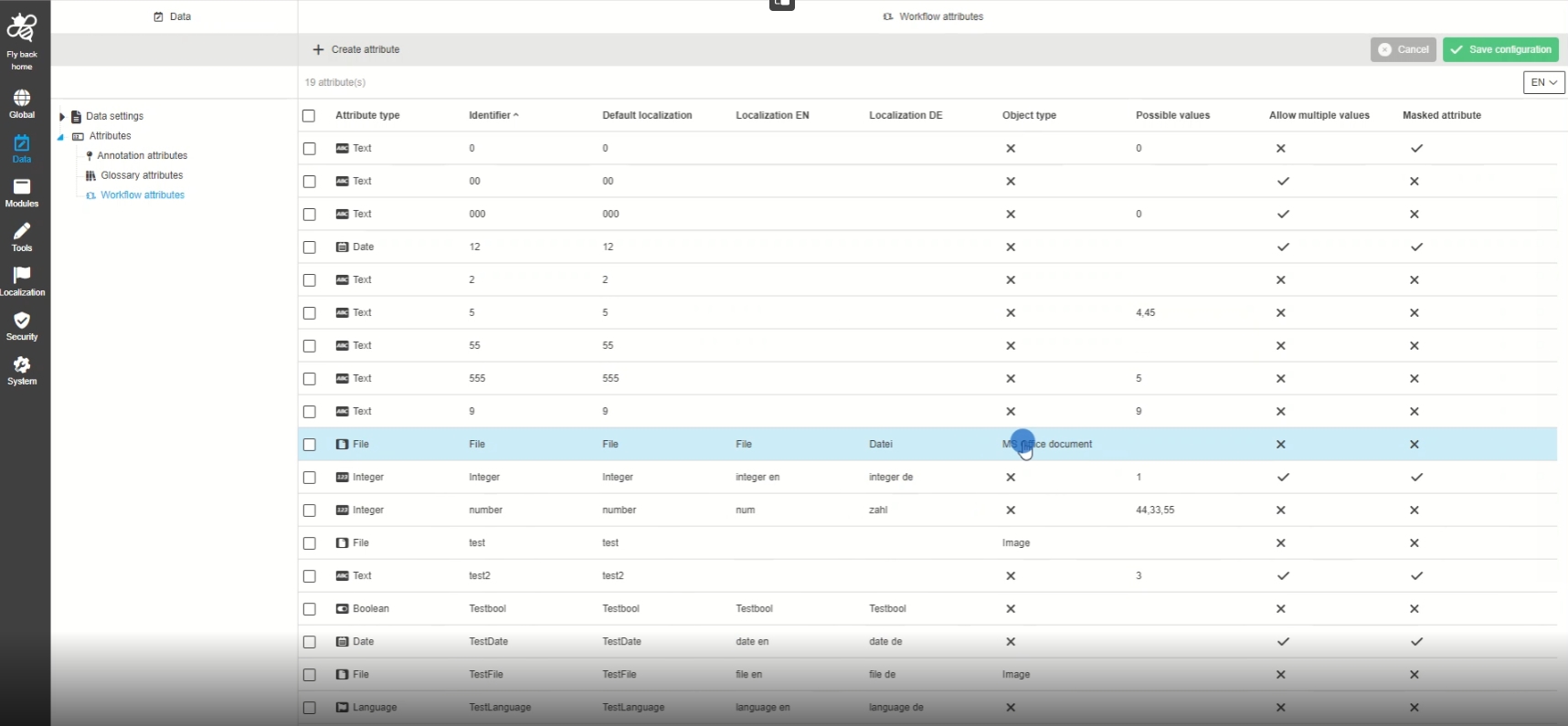Sort by the Identifier column header

point(493,115)
